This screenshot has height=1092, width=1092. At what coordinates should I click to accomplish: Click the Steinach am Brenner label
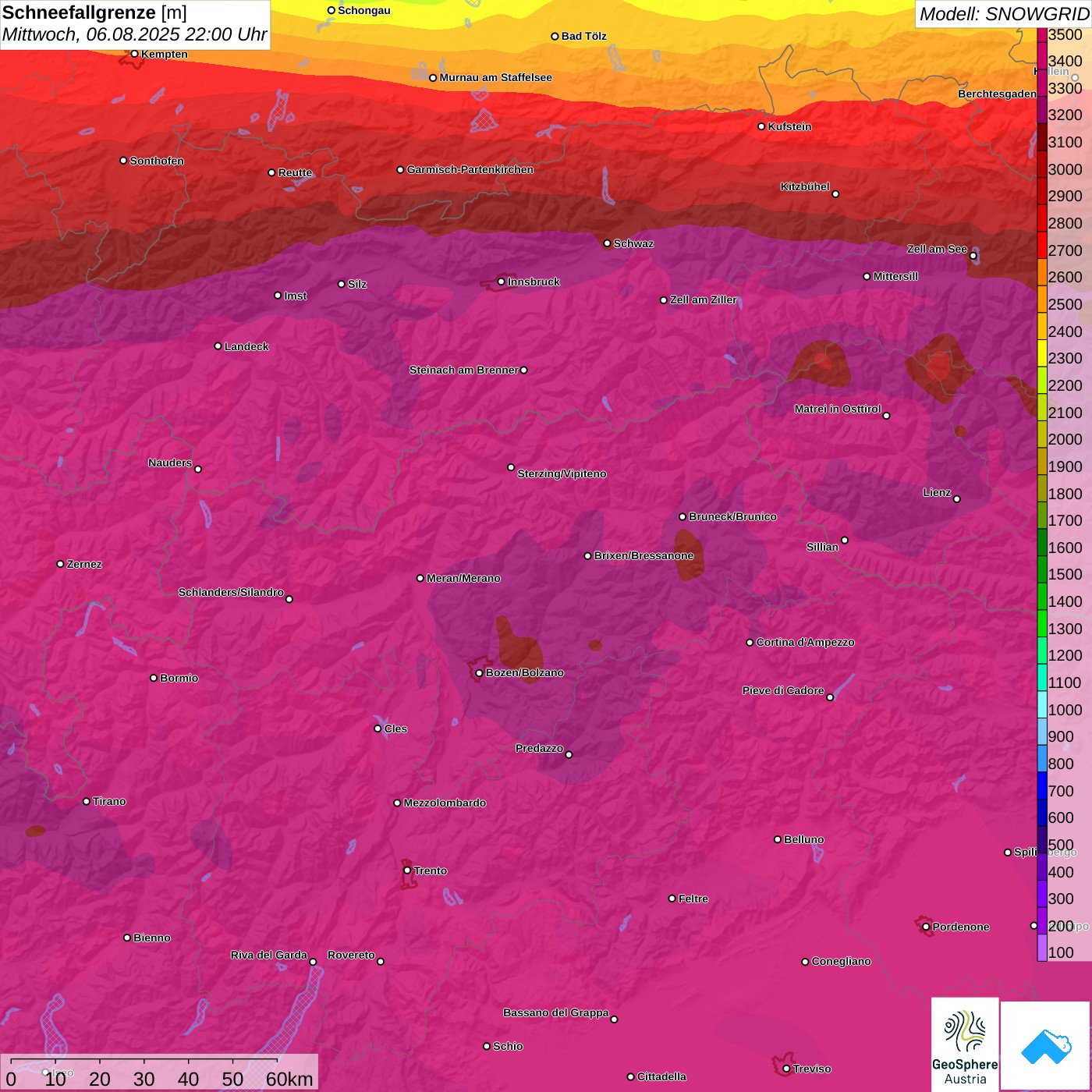pos(463,370)
